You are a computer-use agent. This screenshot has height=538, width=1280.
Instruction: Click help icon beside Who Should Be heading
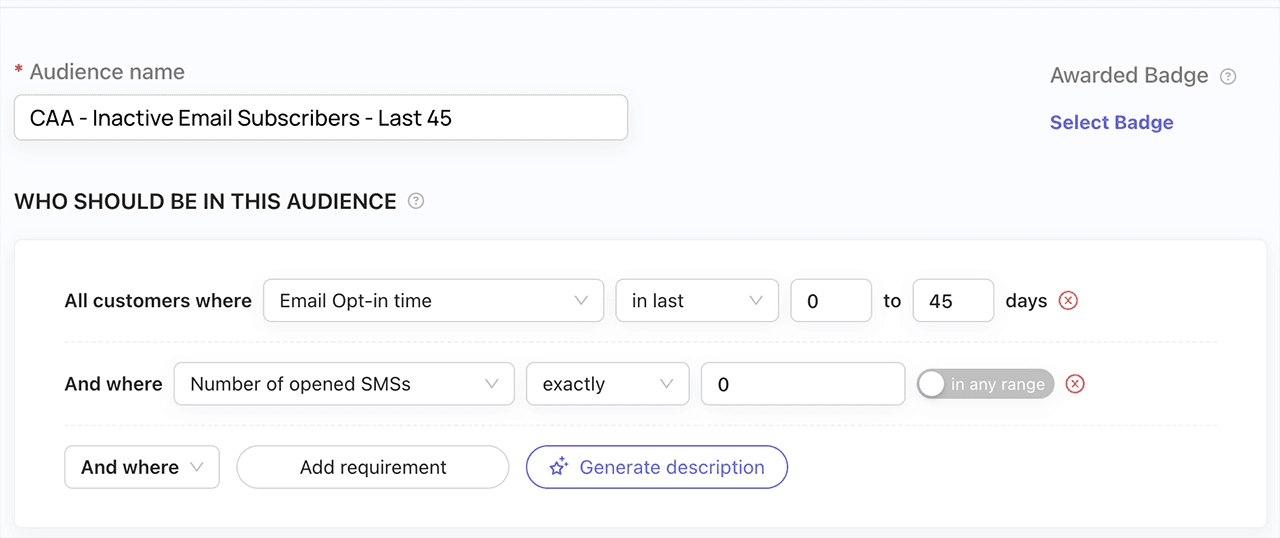point(416,201)
